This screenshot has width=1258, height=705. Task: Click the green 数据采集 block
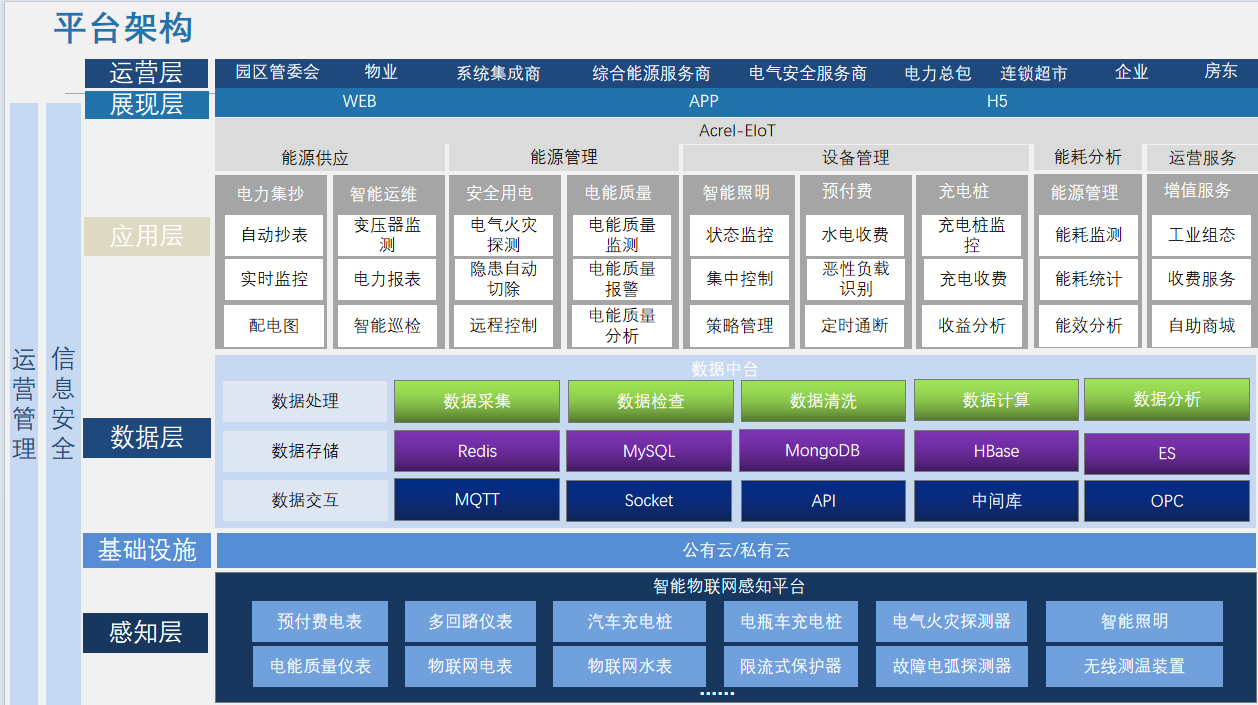pos(477,401)
